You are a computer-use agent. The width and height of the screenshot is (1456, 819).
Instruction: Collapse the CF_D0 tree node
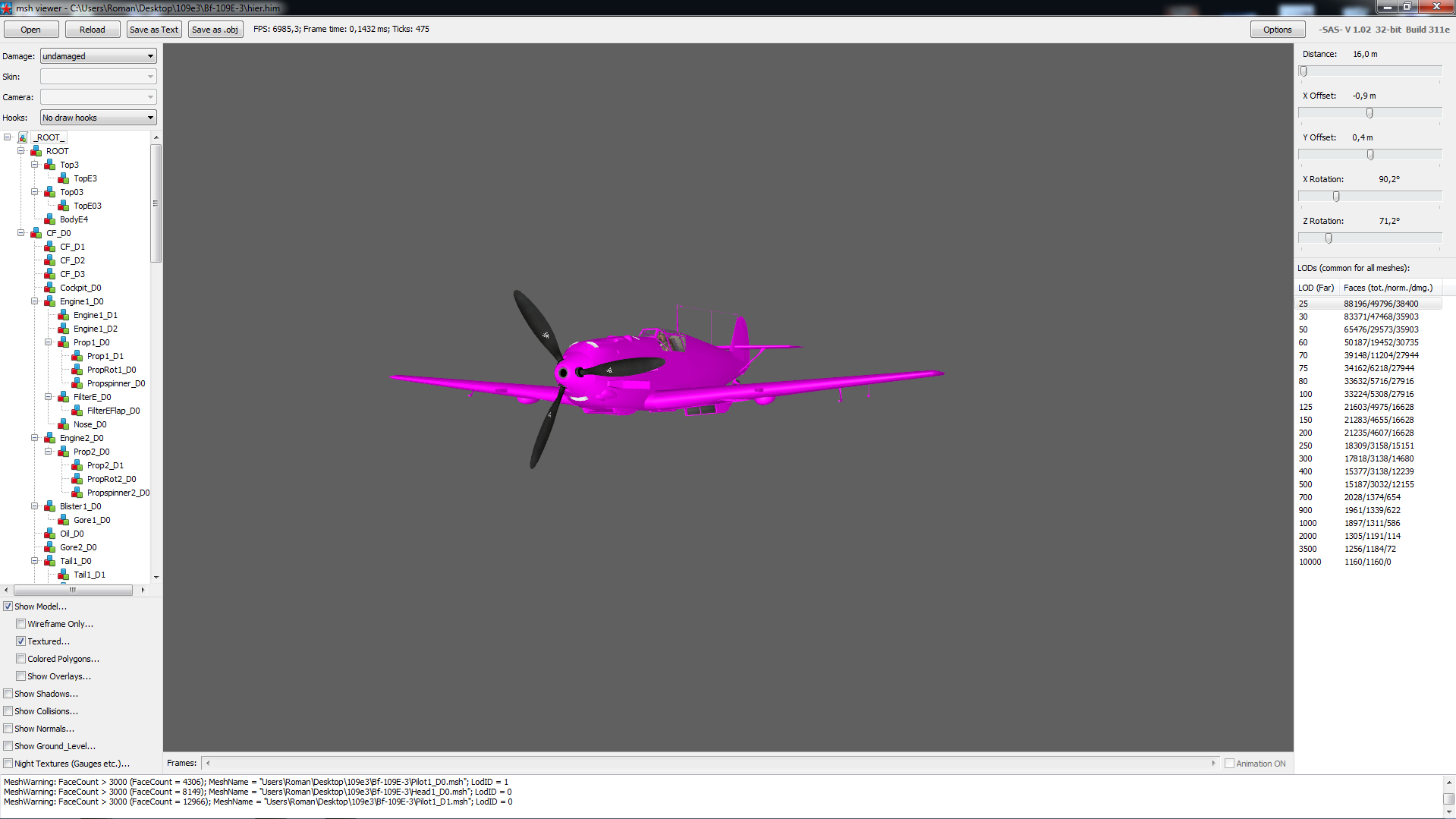21,233
